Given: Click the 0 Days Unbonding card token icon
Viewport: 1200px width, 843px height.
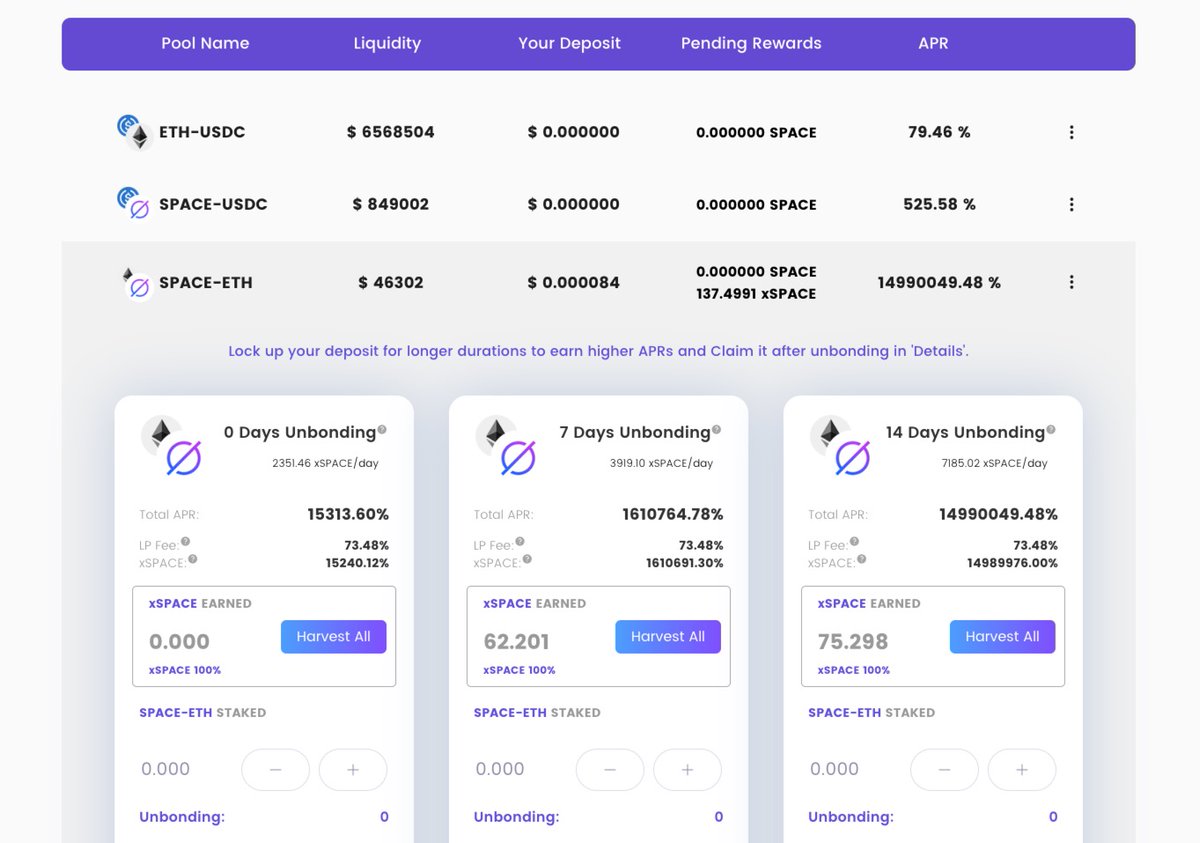Looking at the screenshot, I should [170, 446].
